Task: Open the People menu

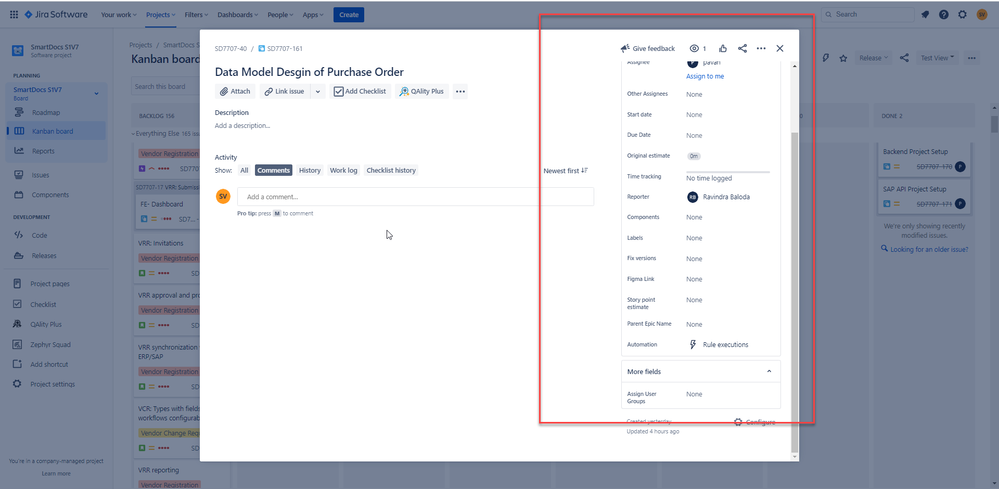Action: pos(281,15)
